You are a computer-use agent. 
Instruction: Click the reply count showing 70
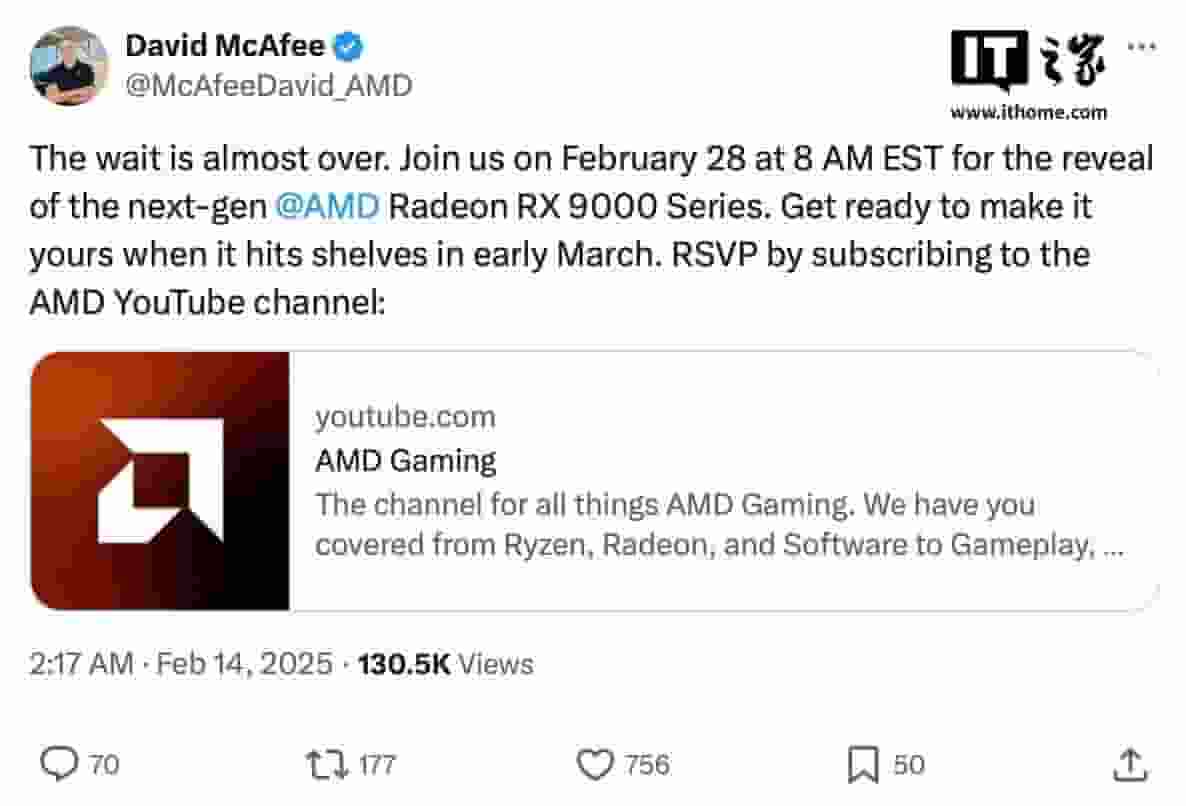(x=98, y=765)
